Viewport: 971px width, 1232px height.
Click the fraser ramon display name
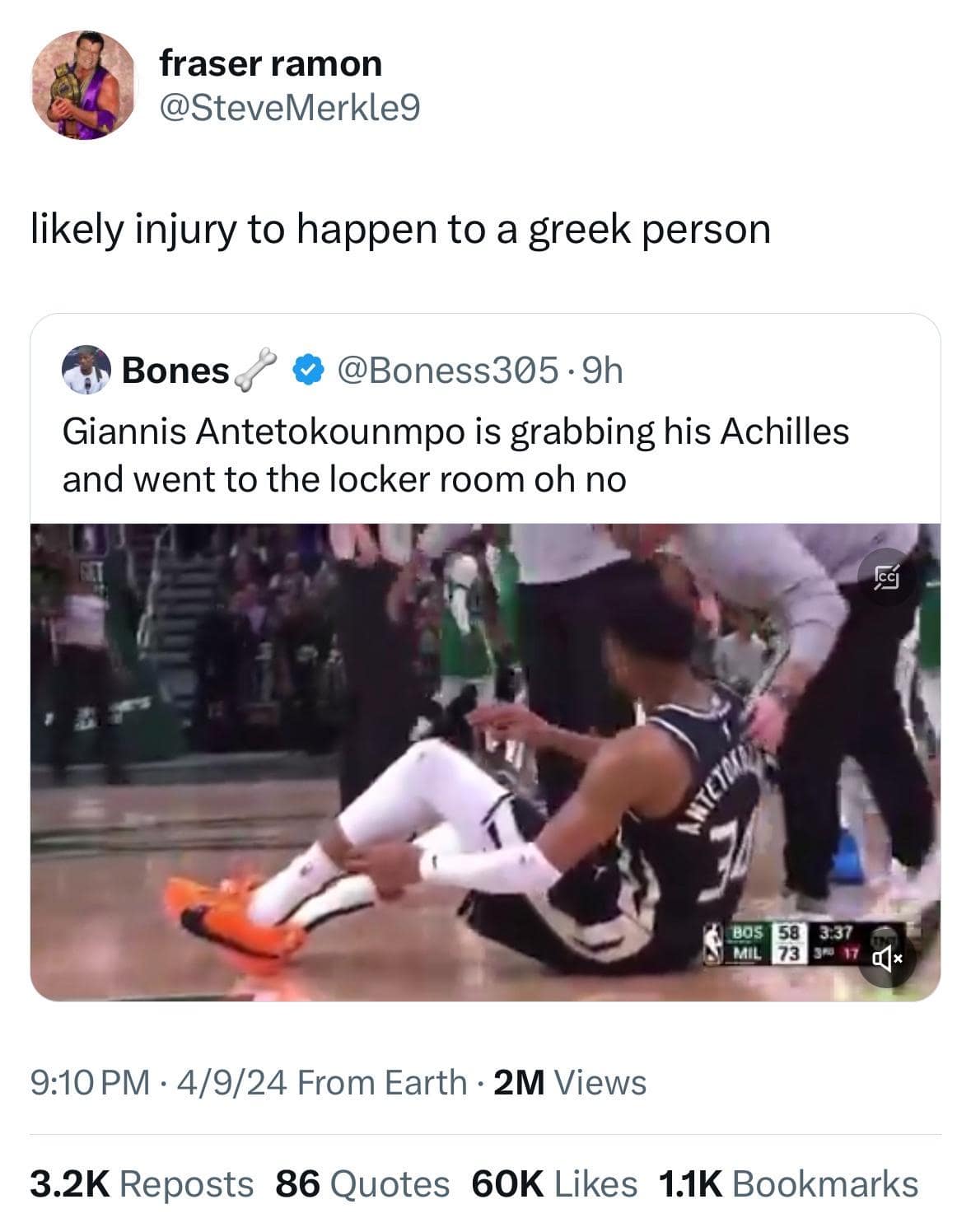[271, 63]
